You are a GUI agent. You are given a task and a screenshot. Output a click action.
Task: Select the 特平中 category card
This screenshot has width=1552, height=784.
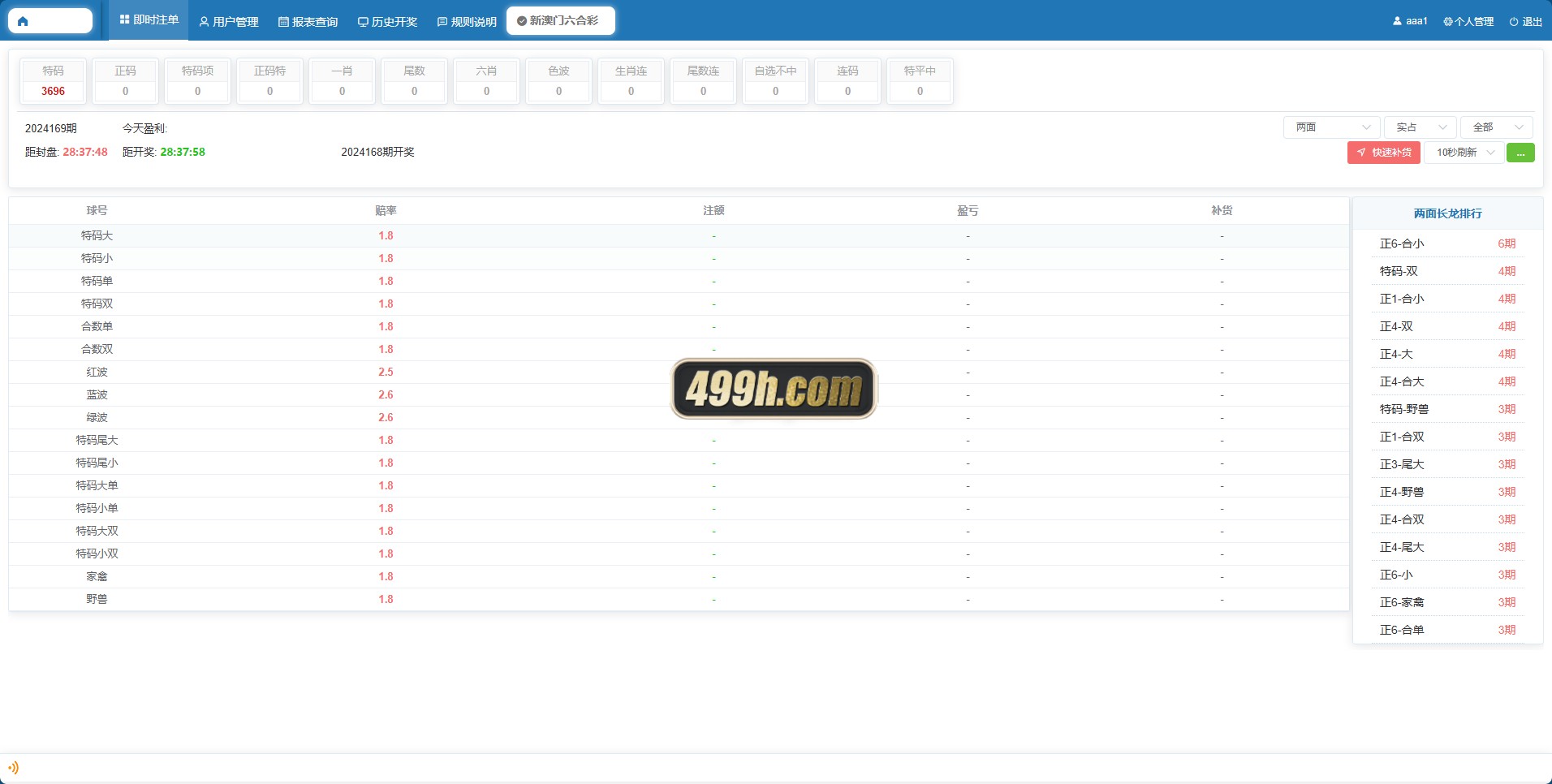[x=920, y=81]
